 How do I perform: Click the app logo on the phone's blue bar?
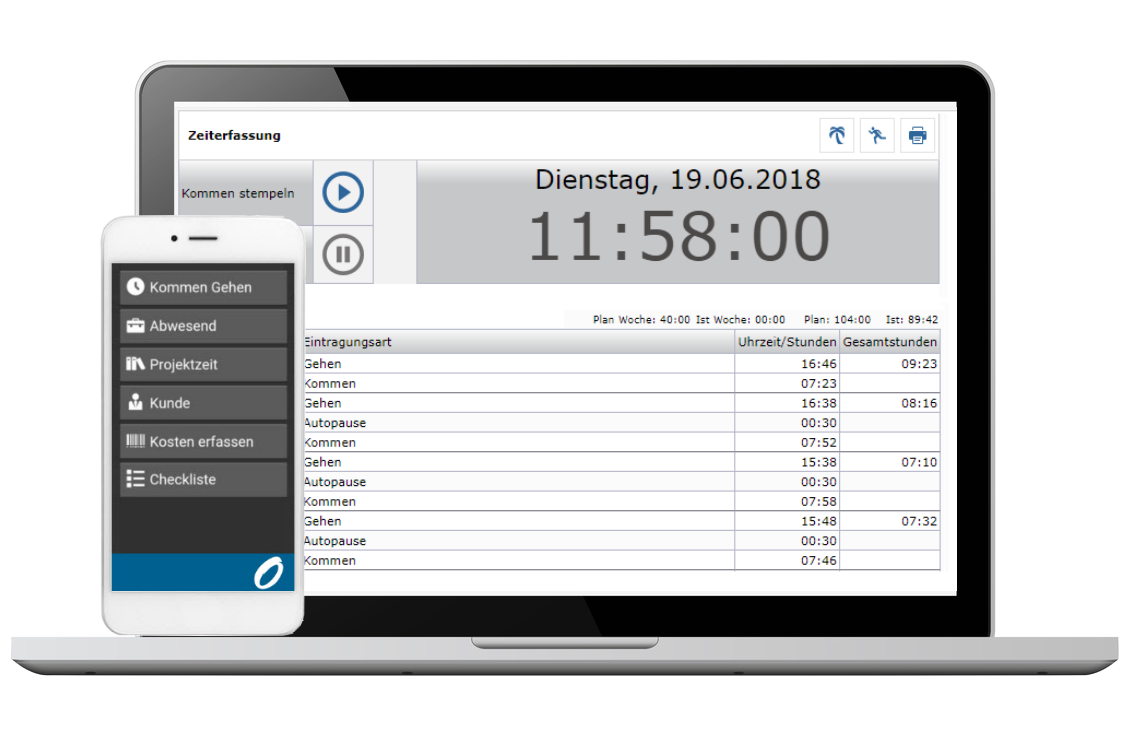(x=268, y=574)
